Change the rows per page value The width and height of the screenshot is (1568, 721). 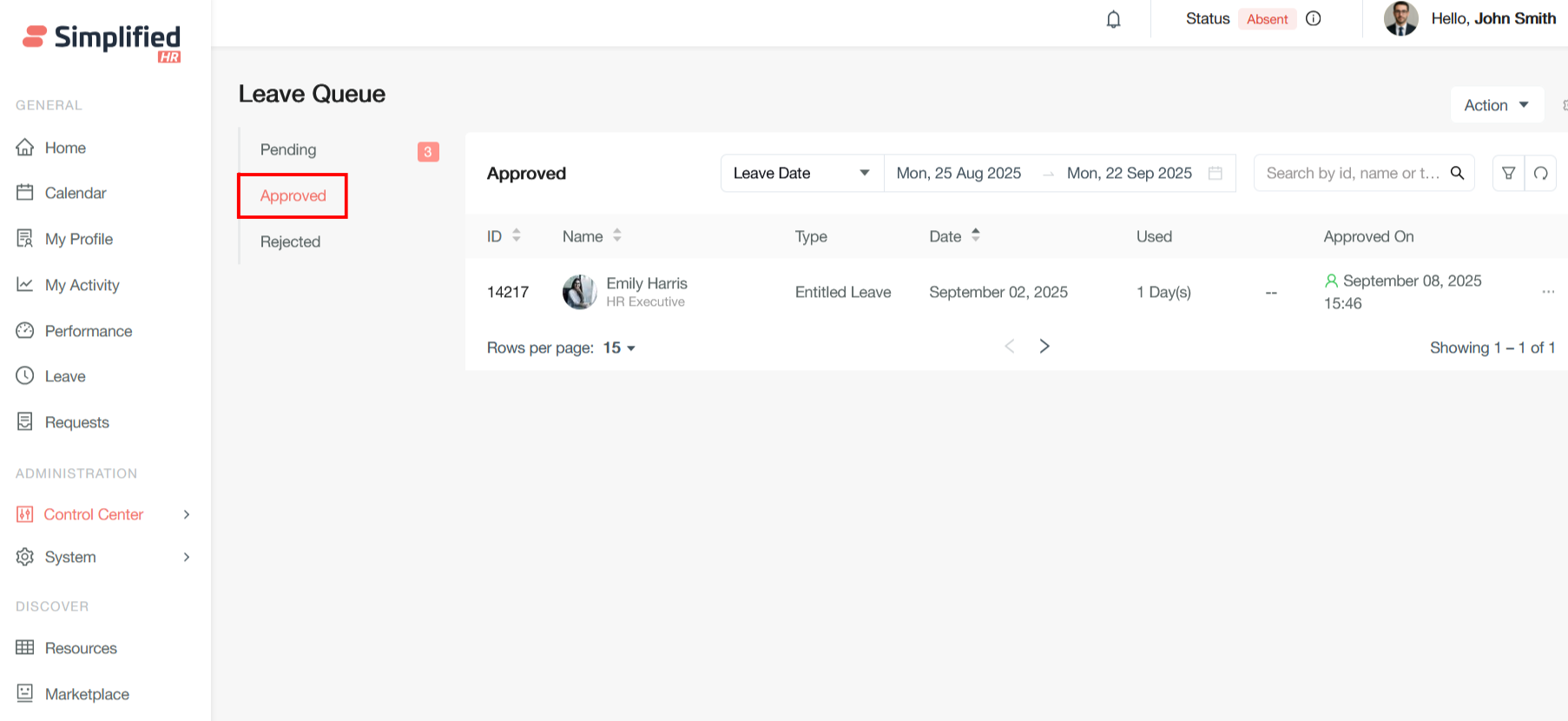pos(619,347)
